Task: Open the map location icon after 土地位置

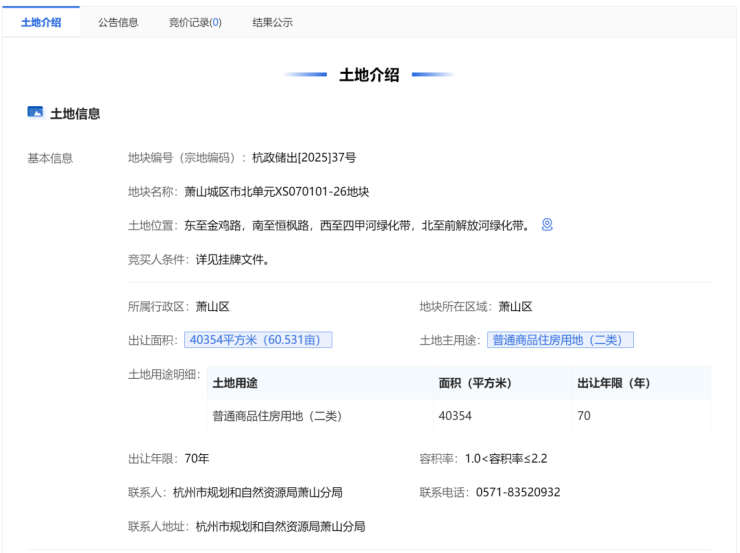Action: pos(547,225)
